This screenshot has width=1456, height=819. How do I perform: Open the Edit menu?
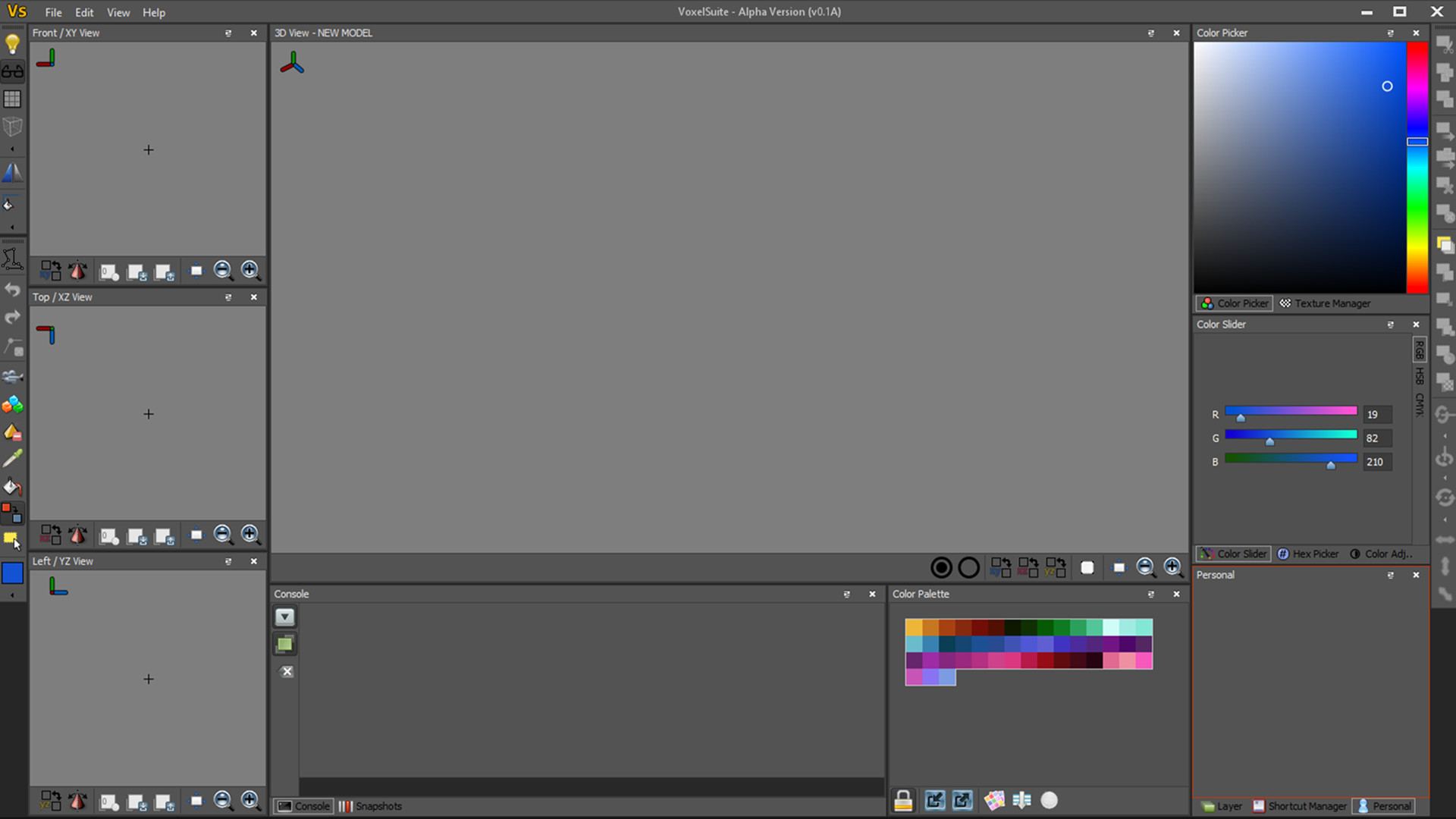[83, 12]
